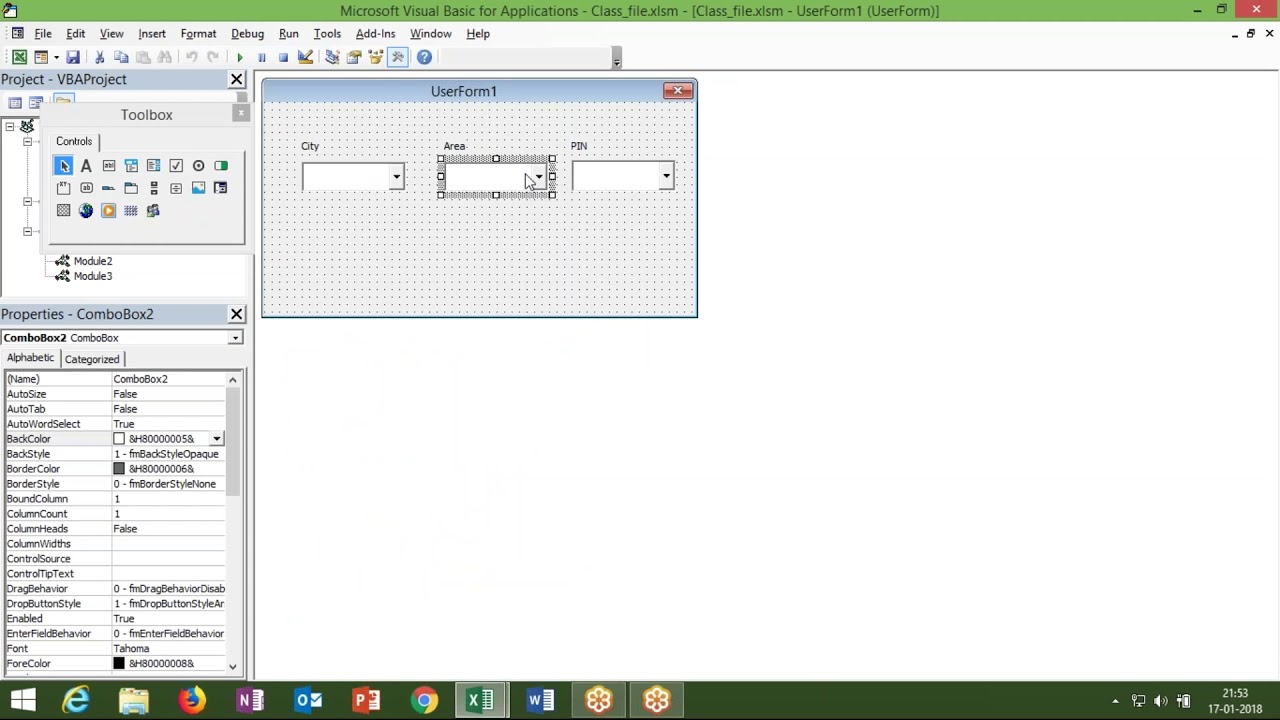This screenshot has height=720, width=1280.
Task: Open the Add-Ins menu
Action: [x=375, y=34]
